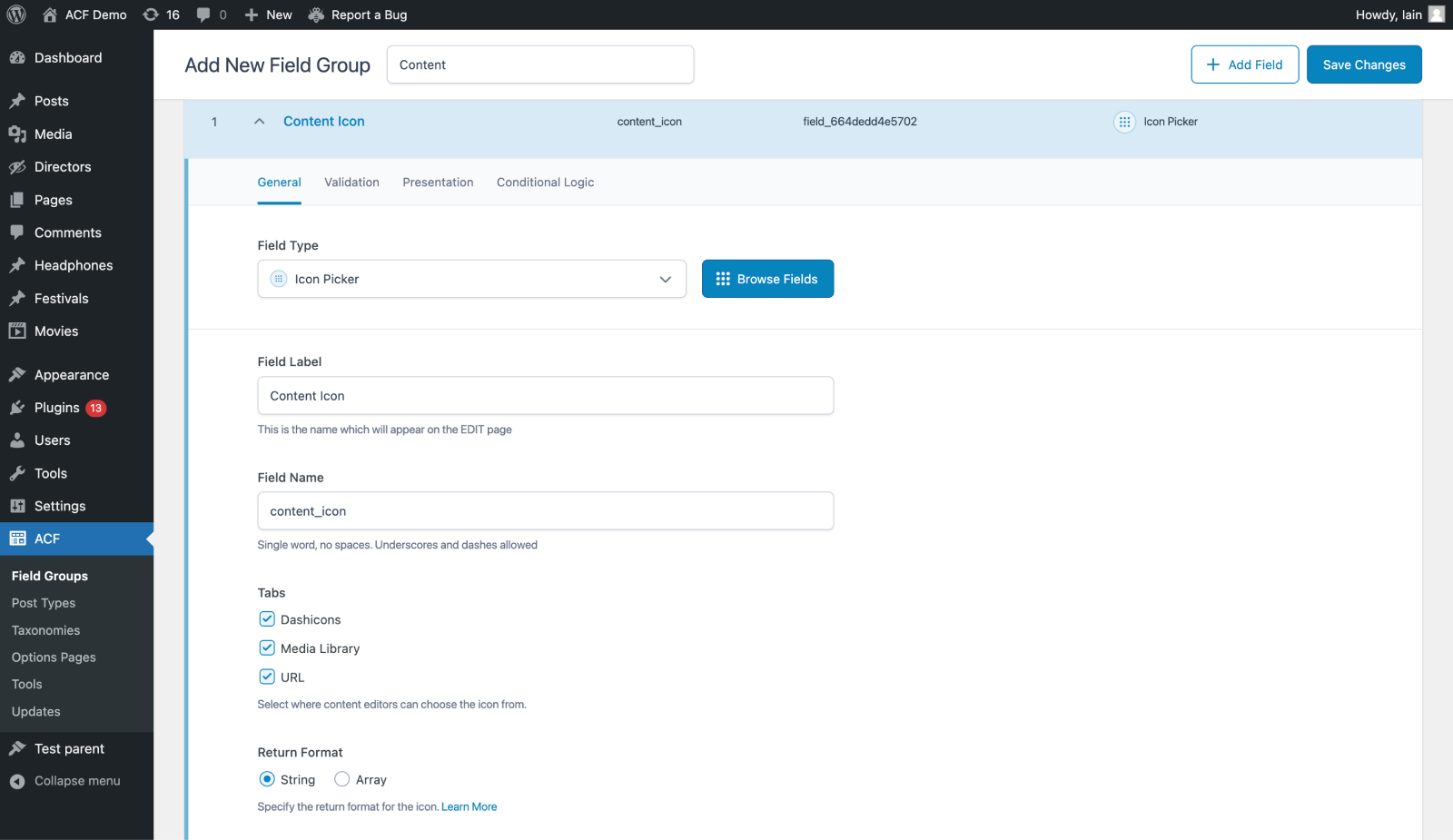
Task: Click the Settings sidebar icon
Action: click(17, 506)
